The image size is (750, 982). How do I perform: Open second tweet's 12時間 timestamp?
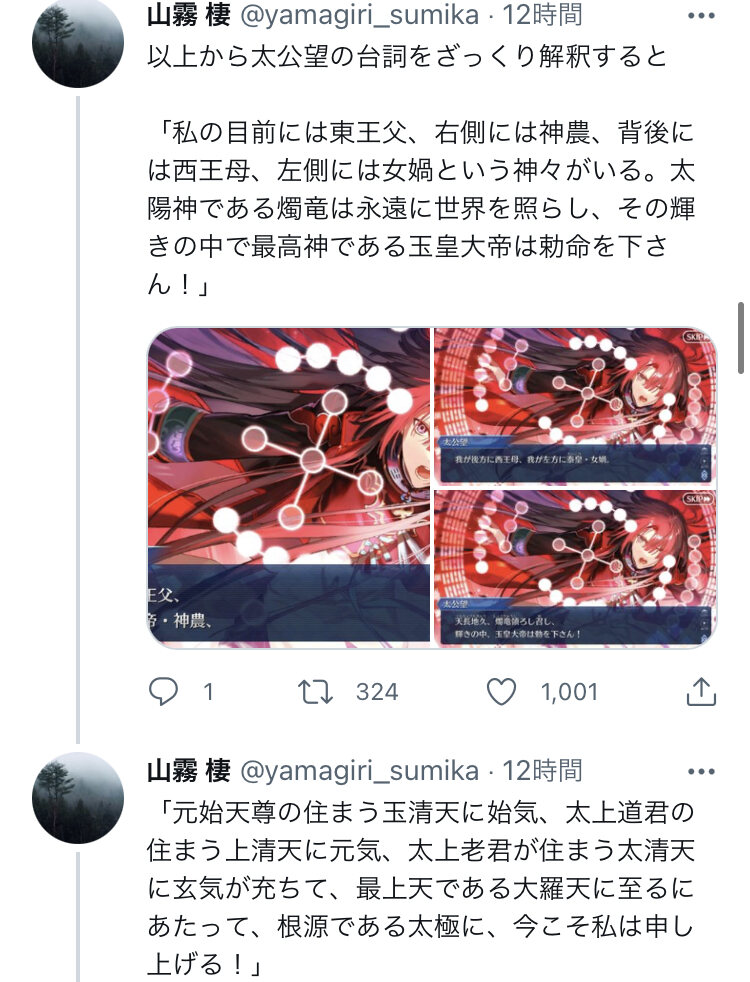click(543, 771)
